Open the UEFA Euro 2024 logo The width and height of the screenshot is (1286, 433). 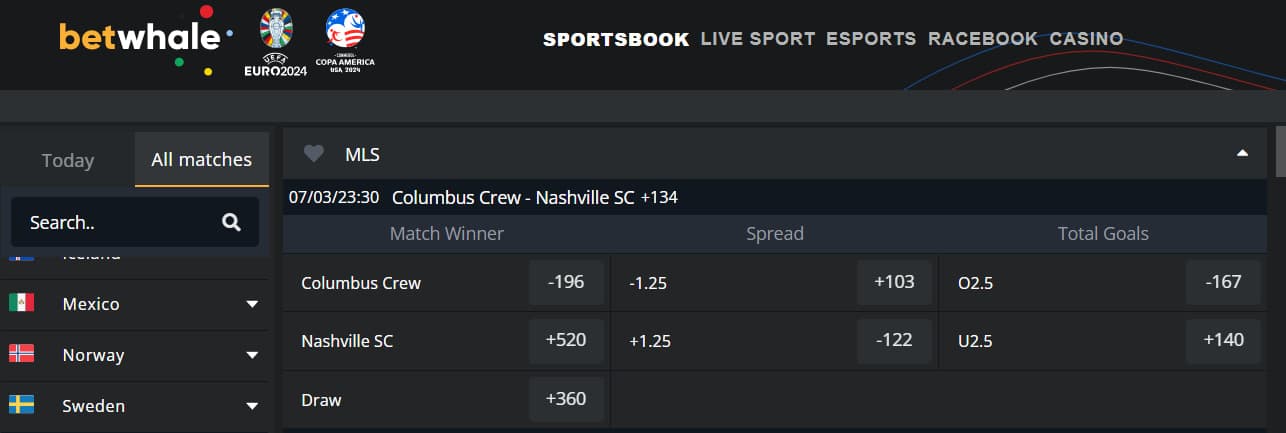tap(276, 42)
